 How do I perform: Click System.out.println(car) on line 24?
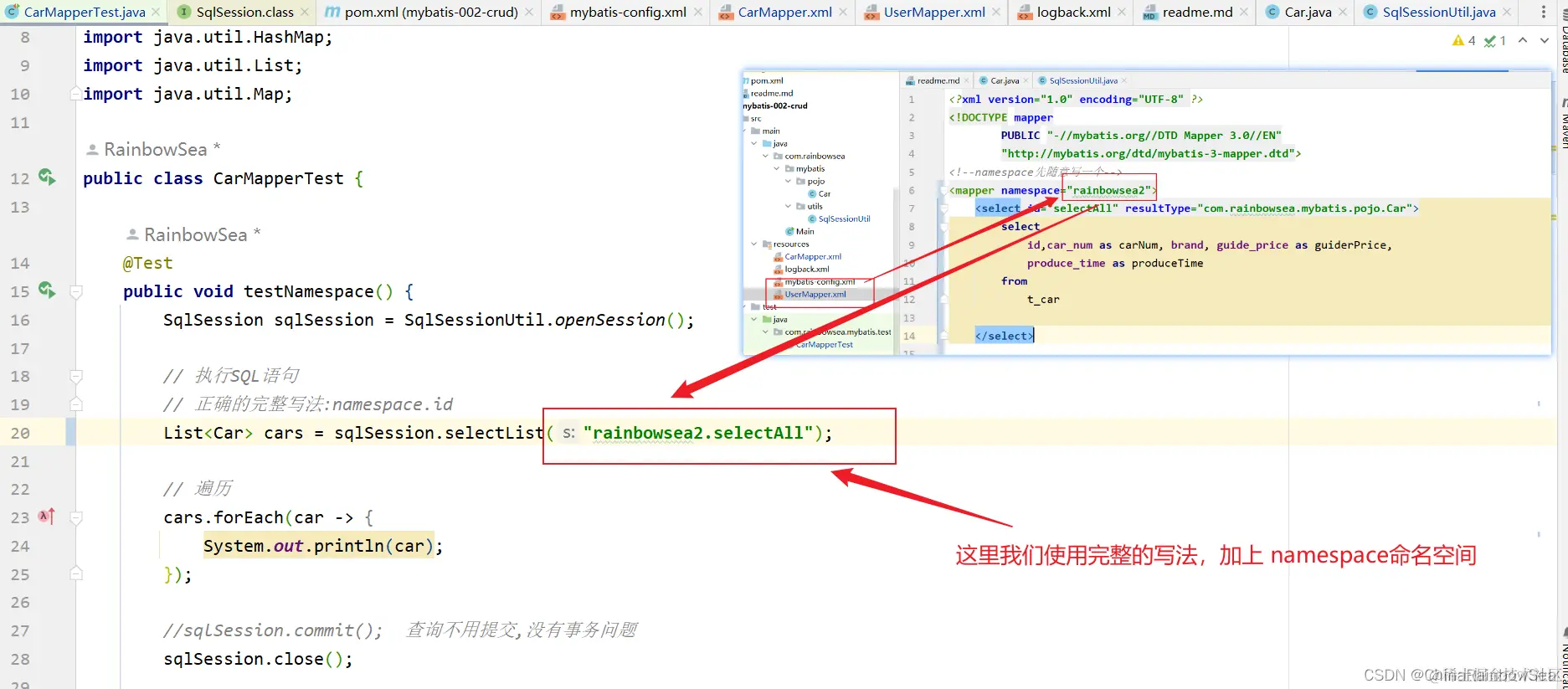(x=323, y=546)
